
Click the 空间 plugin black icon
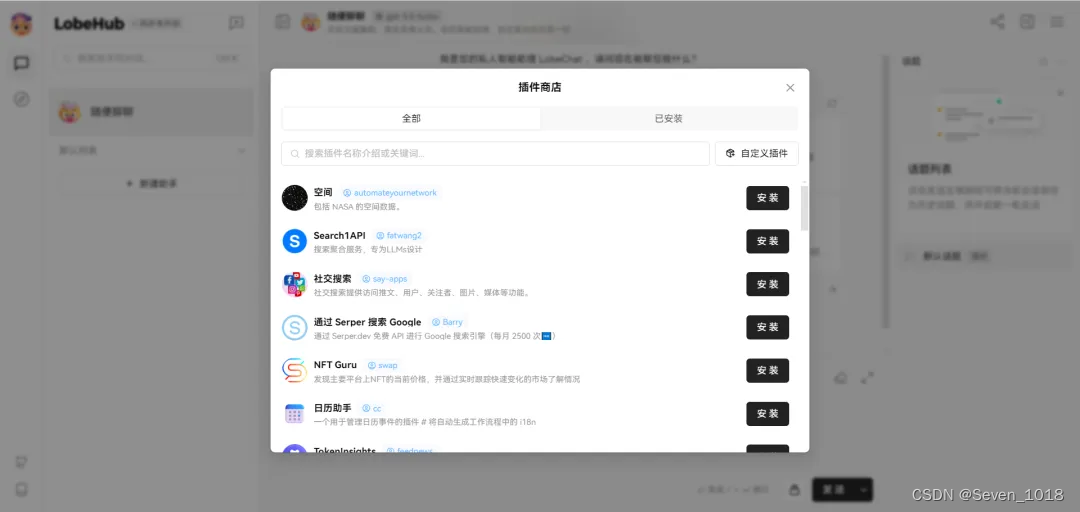click(294, 198)
